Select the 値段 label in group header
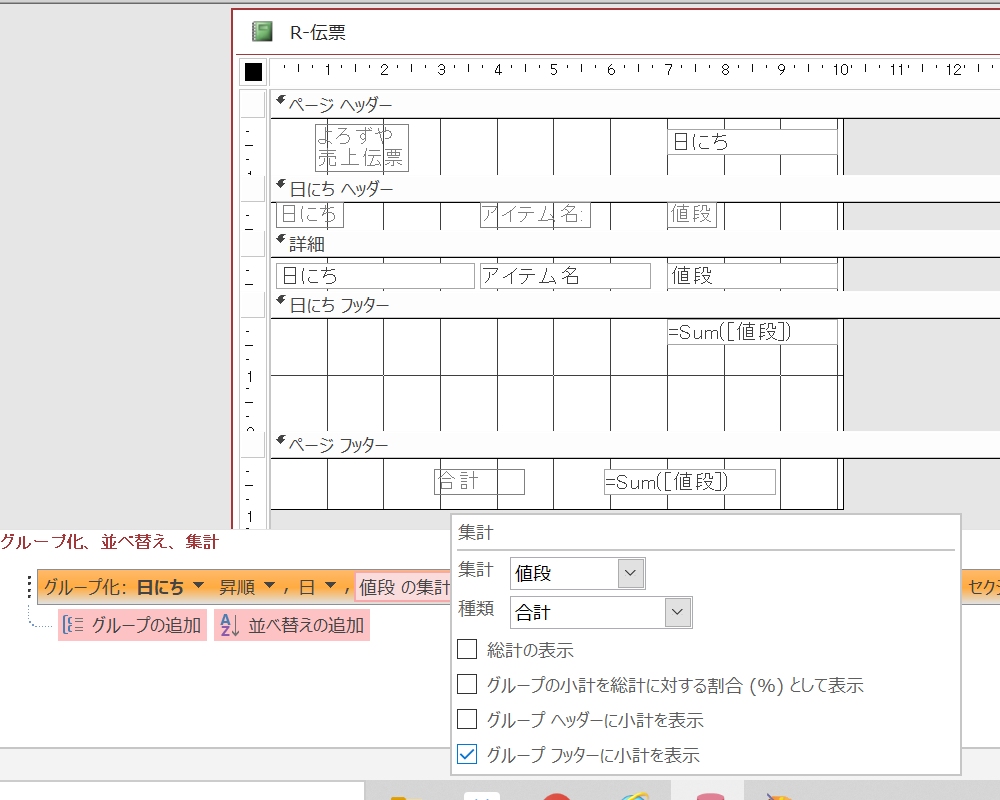1000x800 pixels. pos(692,214)
